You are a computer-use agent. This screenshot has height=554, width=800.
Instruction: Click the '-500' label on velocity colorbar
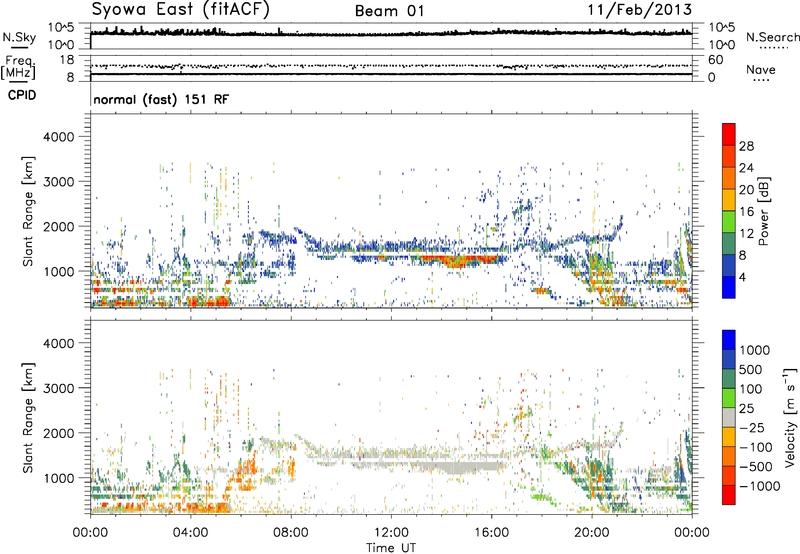tap(756, 467)
